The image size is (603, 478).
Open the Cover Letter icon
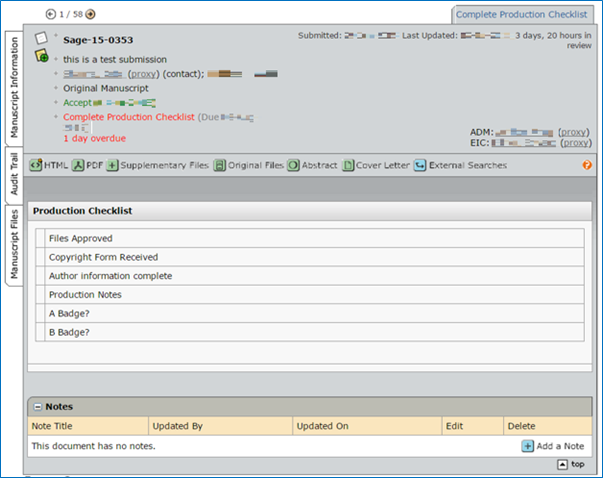(348, 165)
